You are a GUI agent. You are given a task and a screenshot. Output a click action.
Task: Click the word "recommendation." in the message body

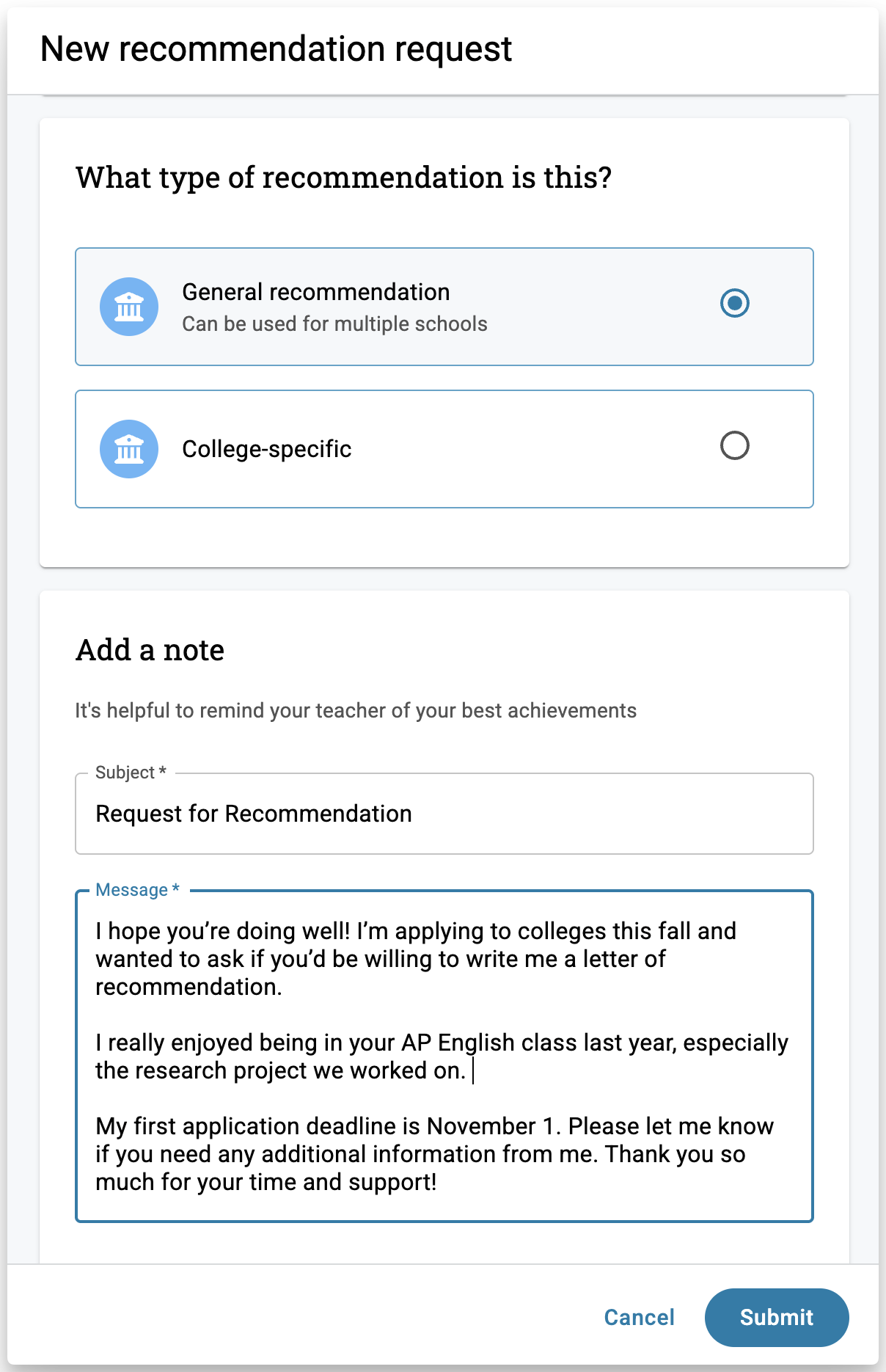click(x=188, y=987)
